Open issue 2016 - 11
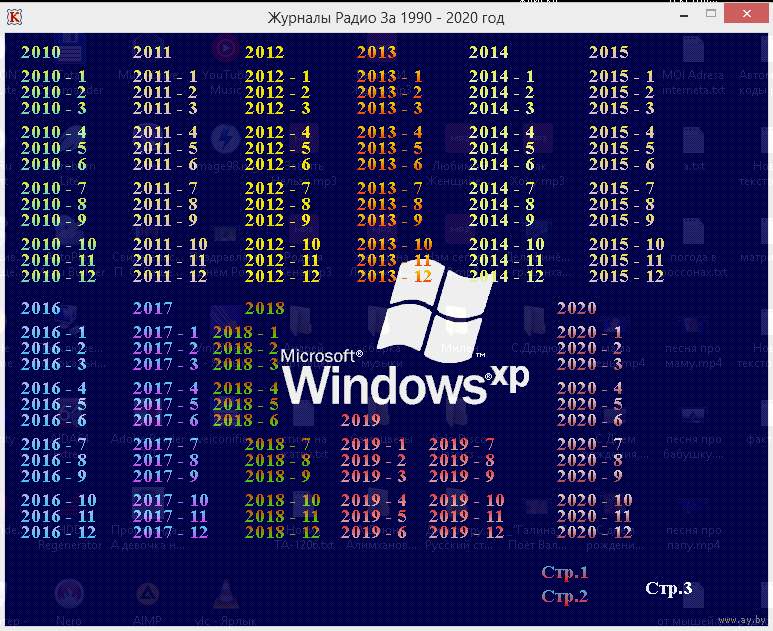 pyautogui.click(x=58, y=516)
